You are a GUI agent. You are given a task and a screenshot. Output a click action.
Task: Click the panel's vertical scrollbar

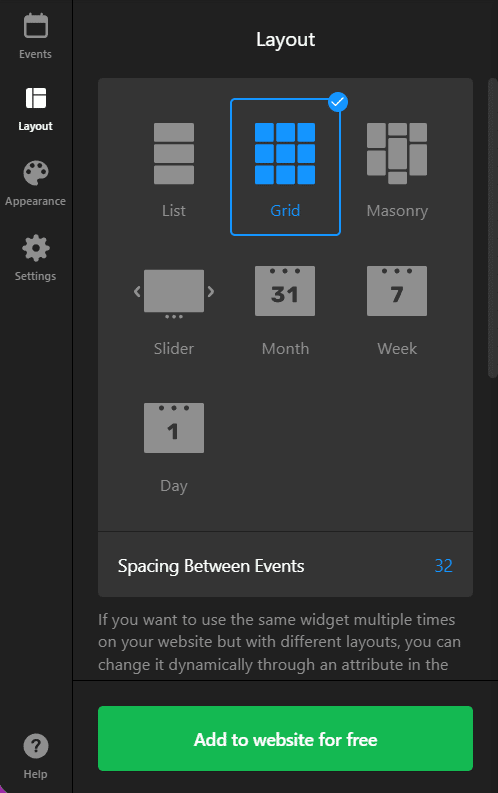(492, 228)
